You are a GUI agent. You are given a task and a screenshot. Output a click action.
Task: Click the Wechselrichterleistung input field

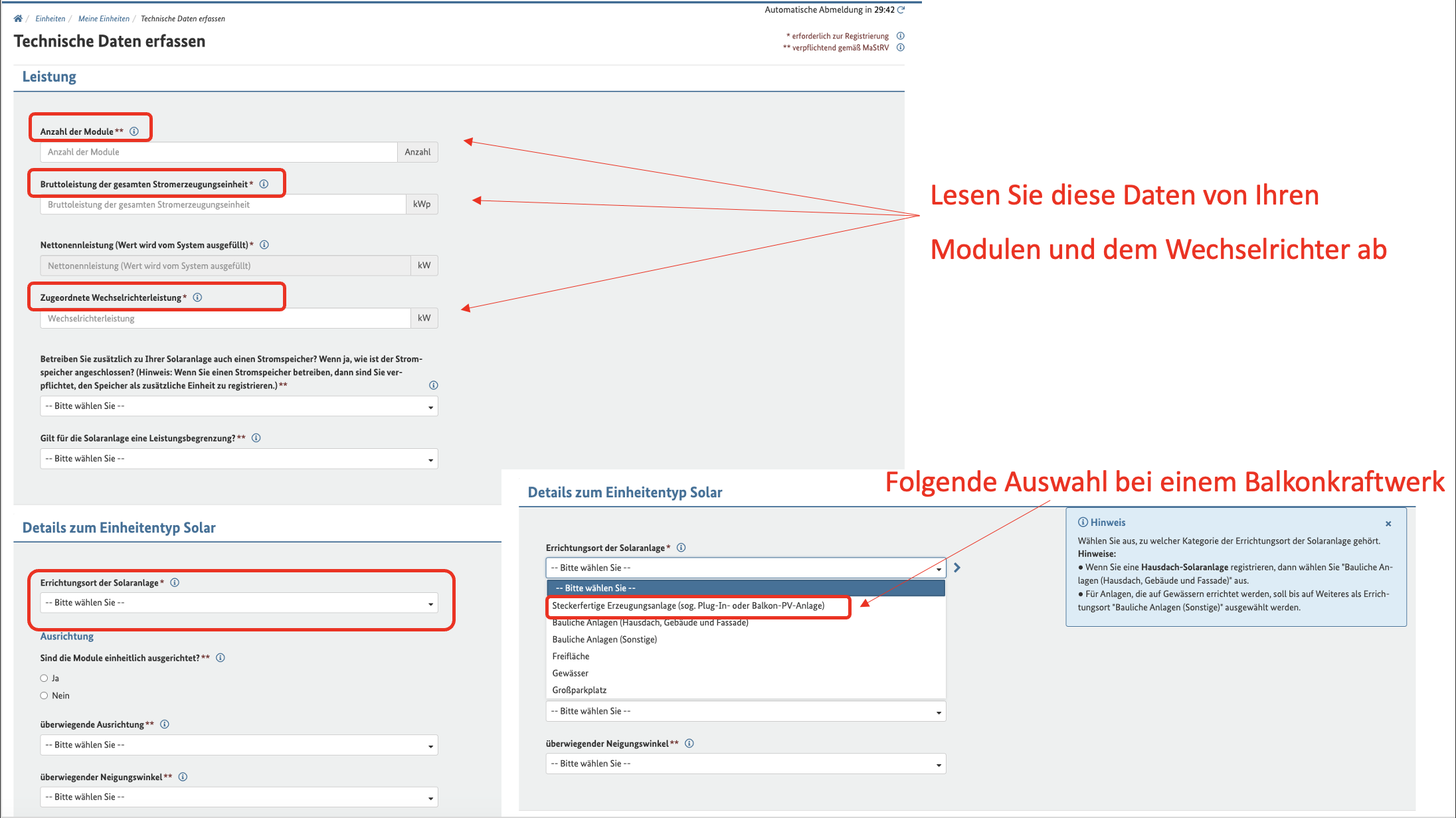pyautogui.click(x=226, y=319)
